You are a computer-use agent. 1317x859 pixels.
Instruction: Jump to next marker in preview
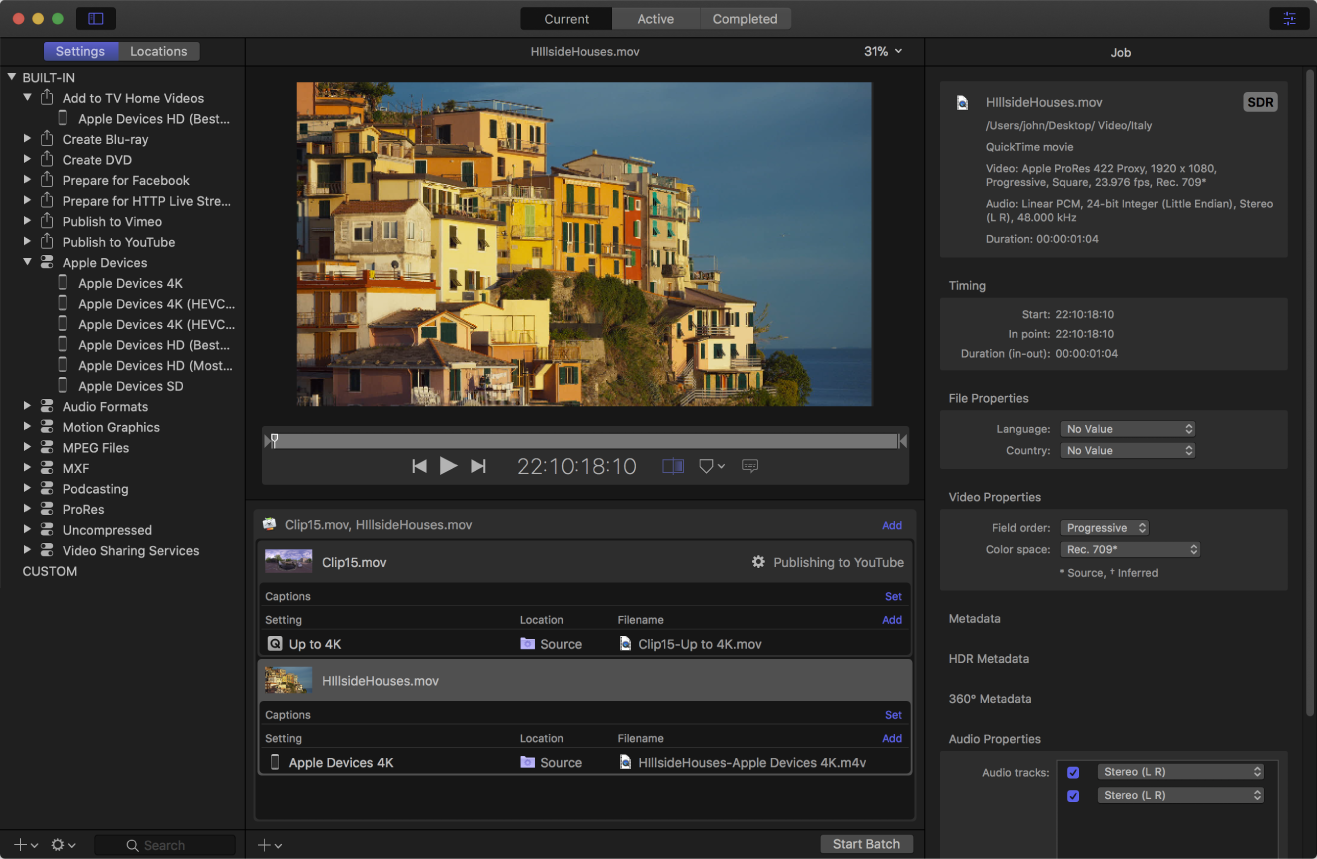[478, 466]
